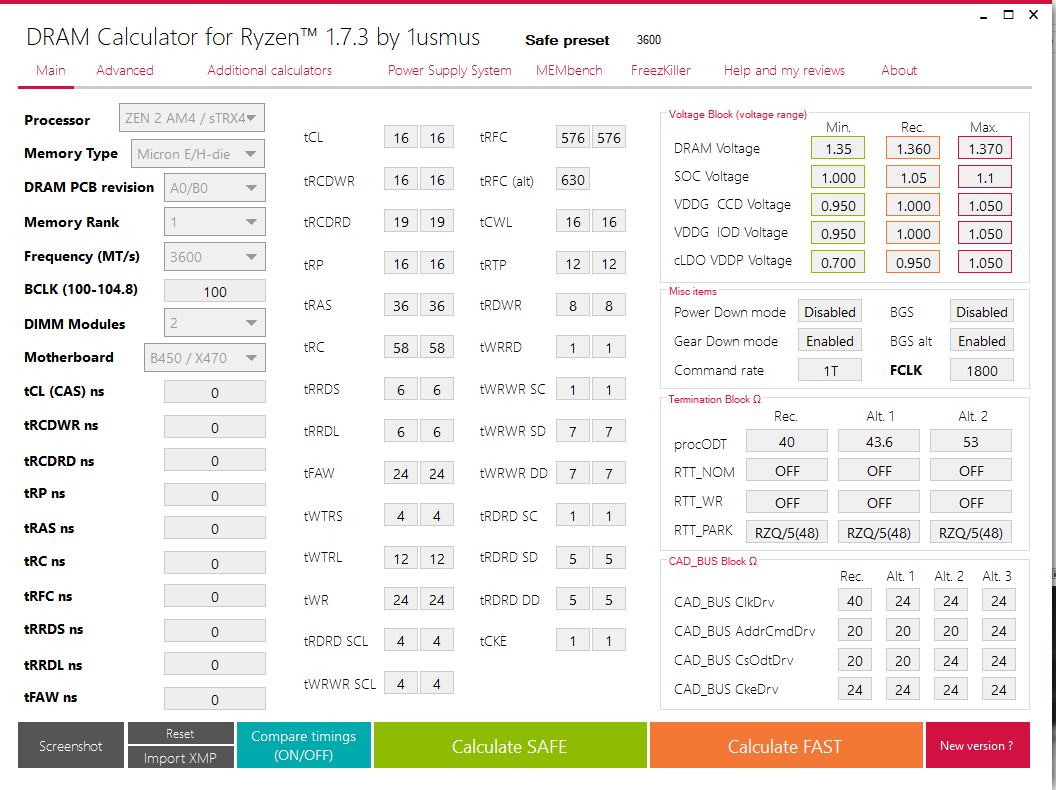Image resolution: width=1056 pixels, height=790 pixels.
Task: Click the New version ? button
Action: (977, 746)
